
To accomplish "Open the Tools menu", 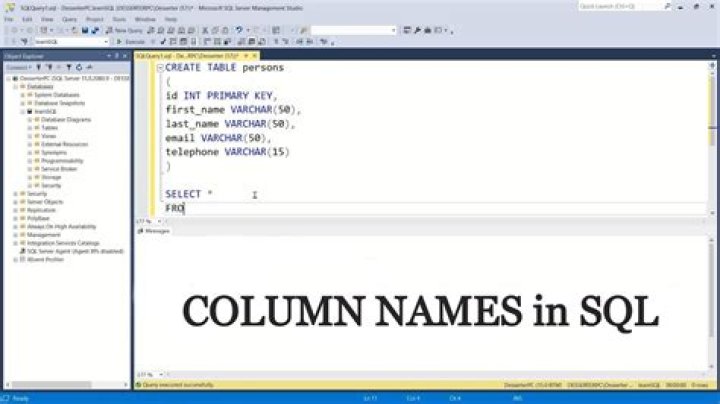I will coord(118,18).
